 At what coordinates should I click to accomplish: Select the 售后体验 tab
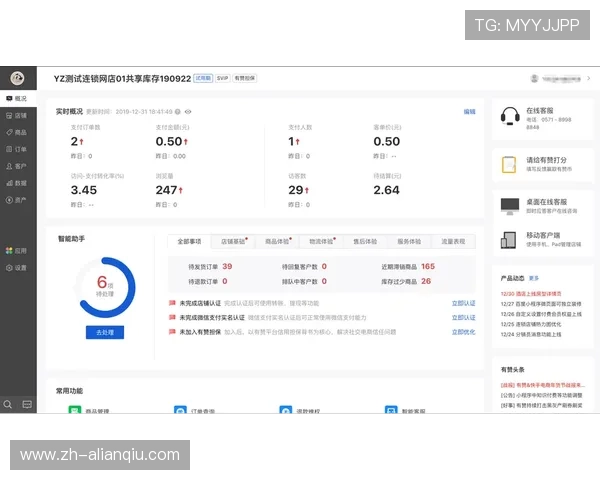pyautogui.click(x=365, y=242)
